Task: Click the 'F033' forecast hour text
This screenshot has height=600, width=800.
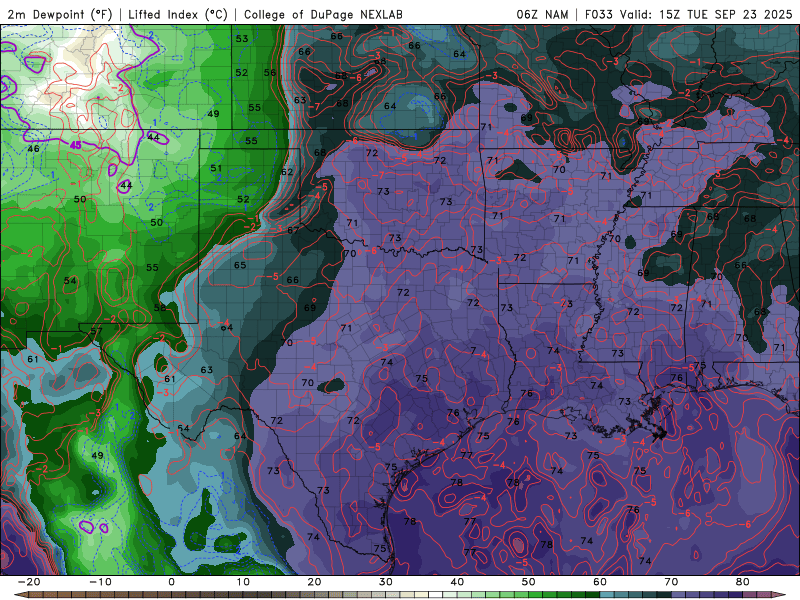Action: click(600, 14)
